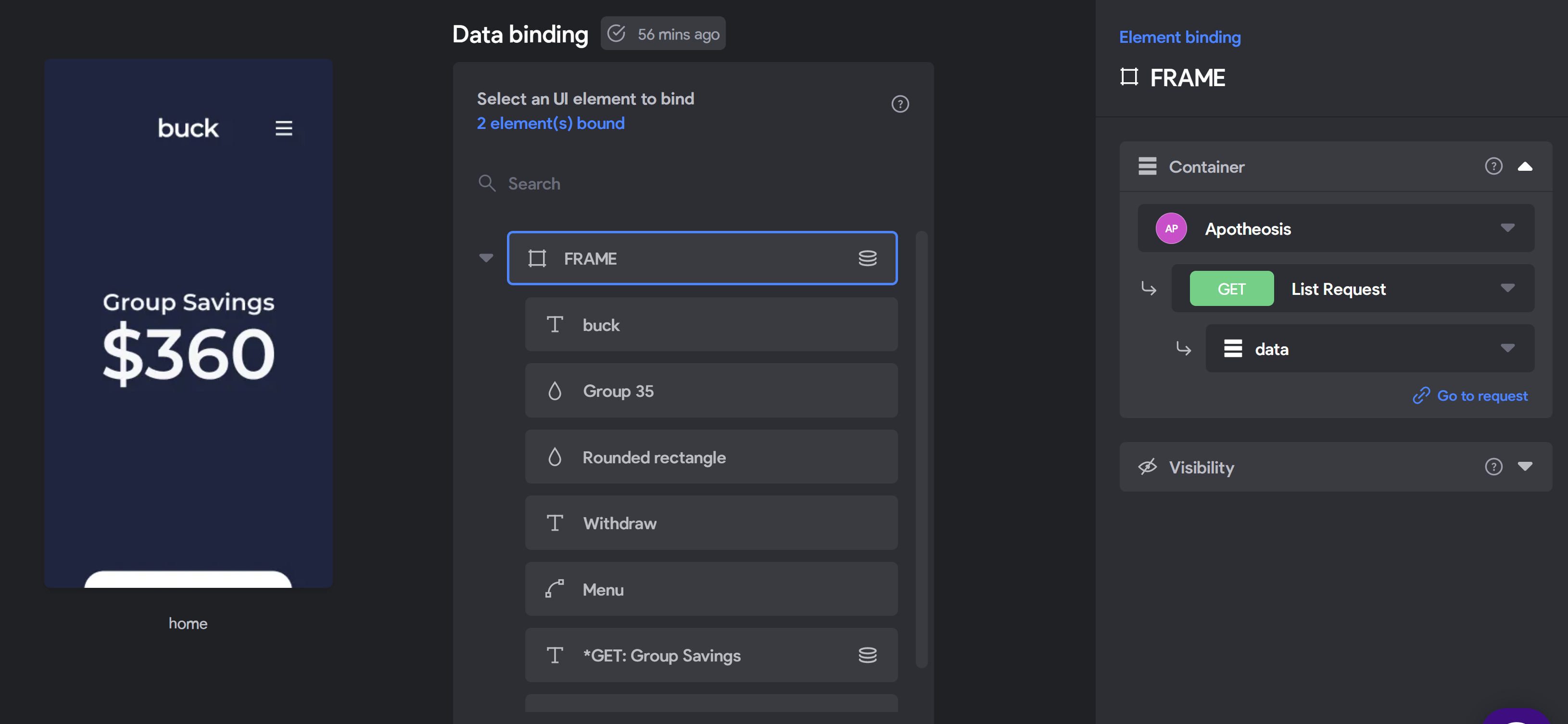Click the text icon beside Withdraw
The height and width of the screenshot is (724, 1568).
click(x=555, y=522)
